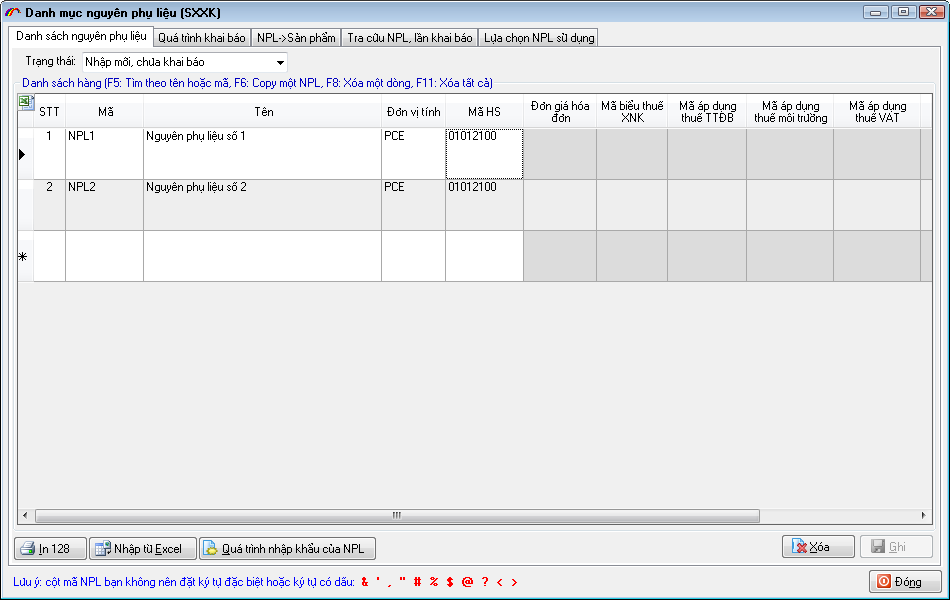Click the application icon in title bar
The image size is (950, 600).
pos(13,12)
